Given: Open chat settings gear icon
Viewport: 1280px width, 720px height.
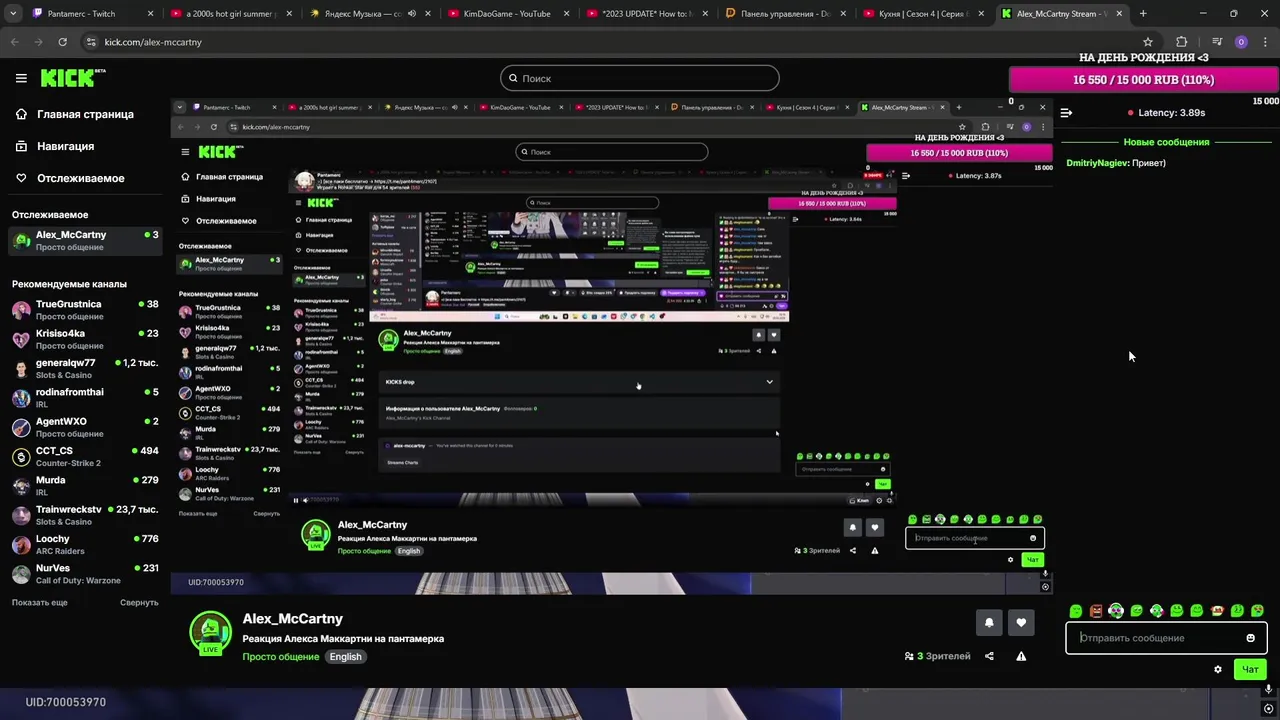Looking at the screenshot, I should (x=1217, y=670).
